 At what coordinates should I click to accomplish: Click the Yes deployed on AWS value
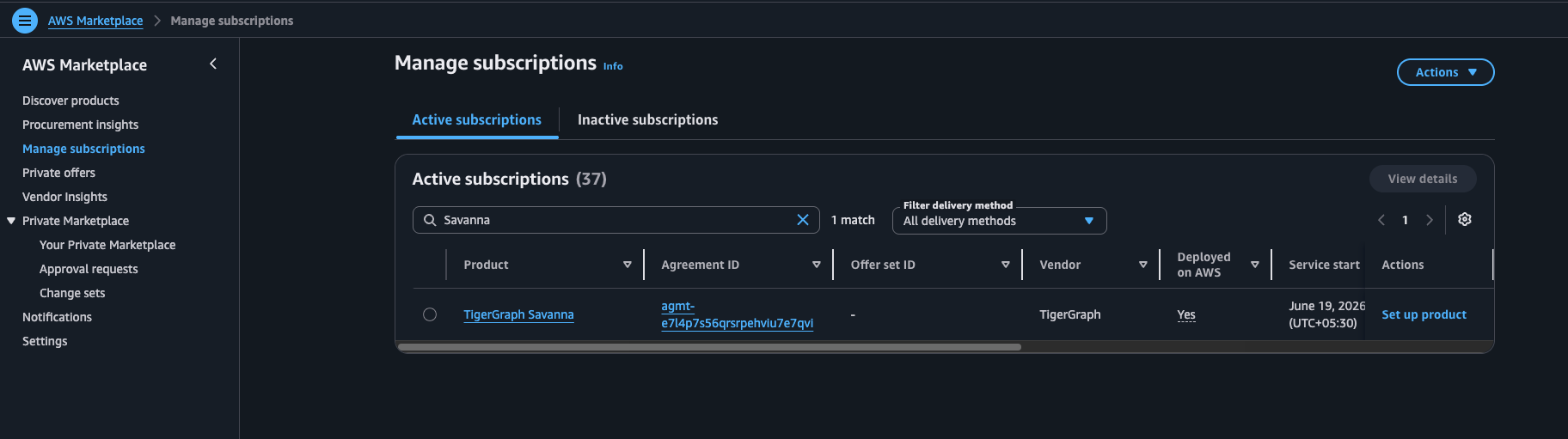(x=1186, y=314)
